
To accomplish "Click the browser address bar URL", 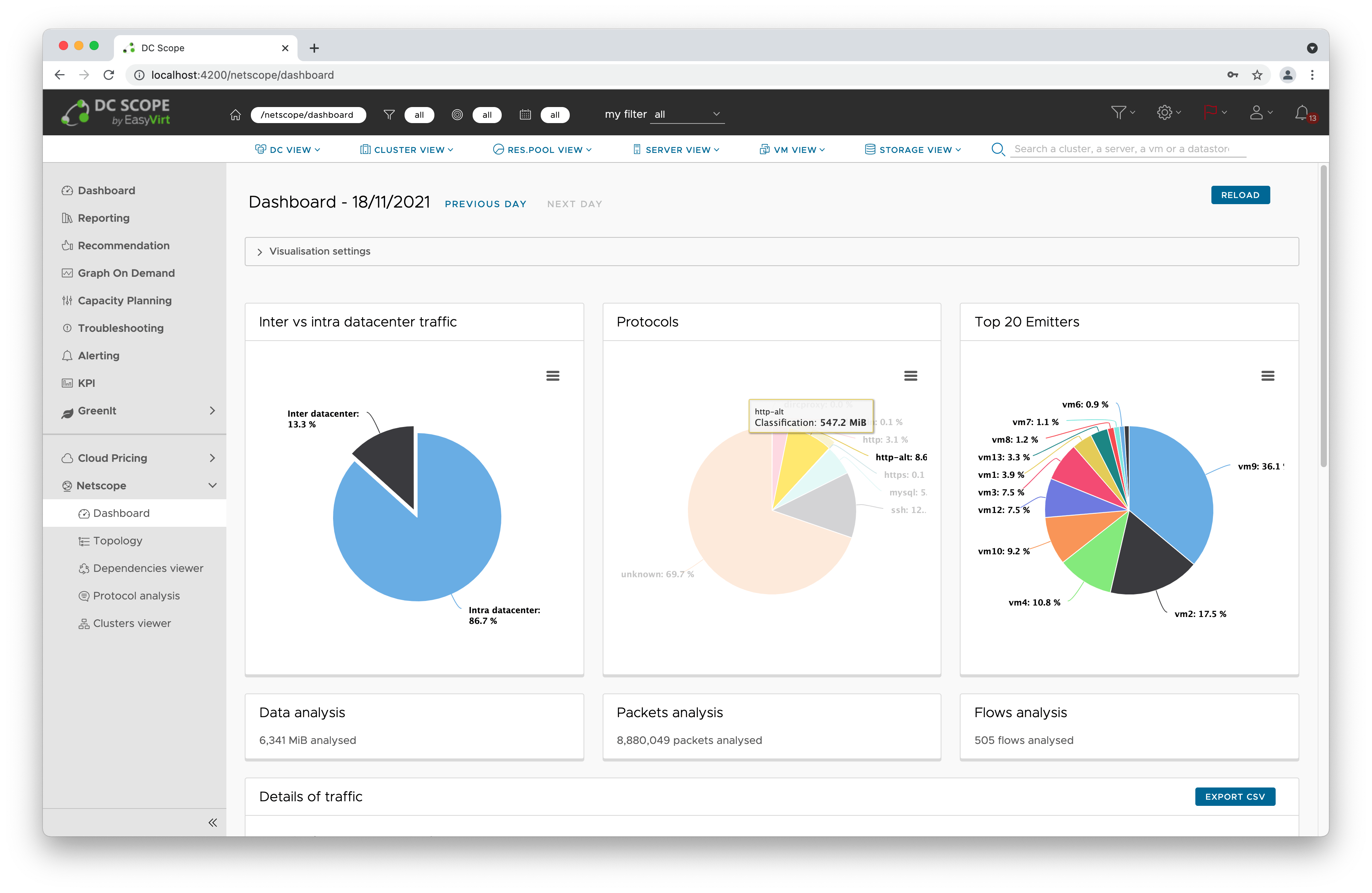I will tap(242, 75).
